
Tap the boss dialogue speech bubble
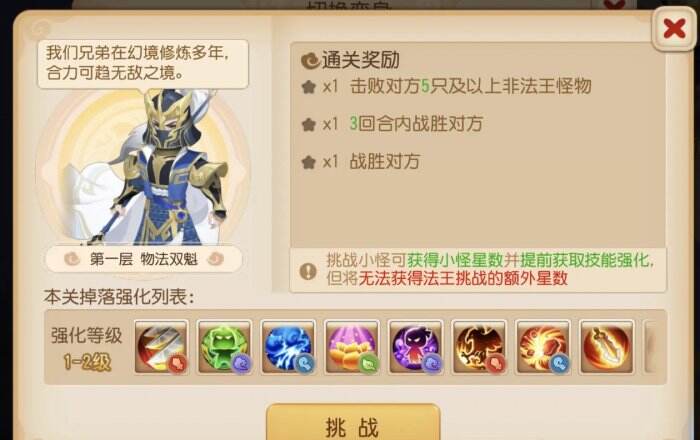click(143, 65)
